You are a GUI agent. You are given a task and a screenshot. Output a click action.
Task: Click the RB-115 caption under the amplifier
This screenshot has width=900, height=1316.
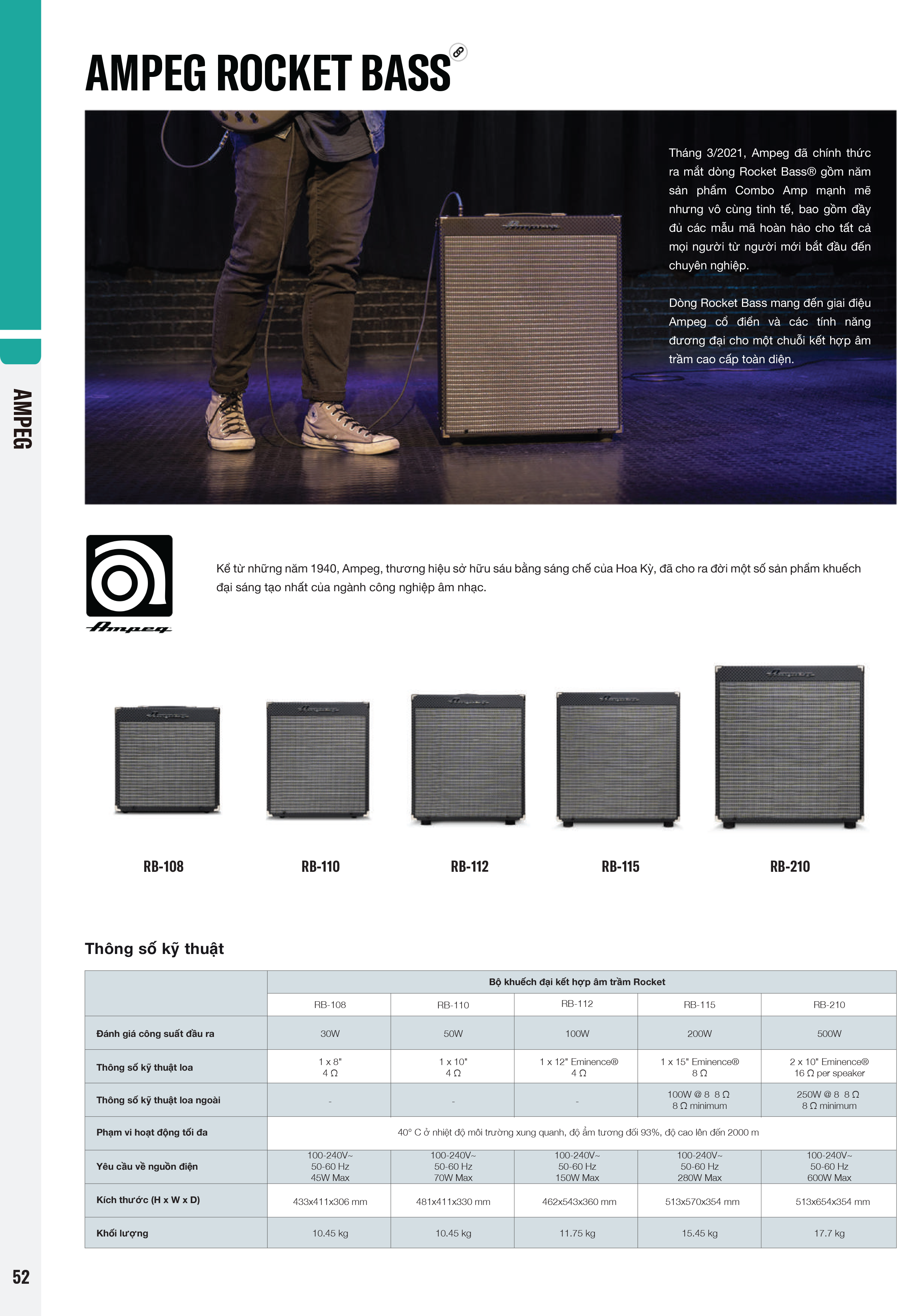coord(620,866)
